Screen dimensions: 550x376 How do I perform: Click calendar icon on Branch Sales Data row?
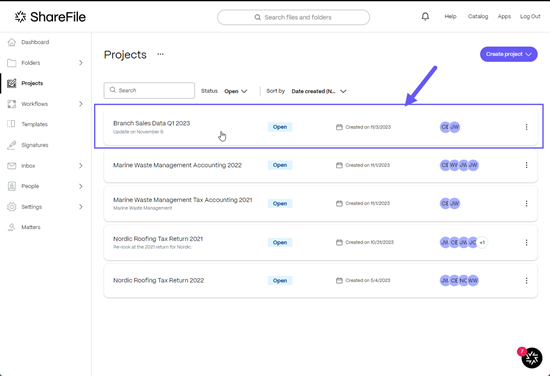point(339,127)
